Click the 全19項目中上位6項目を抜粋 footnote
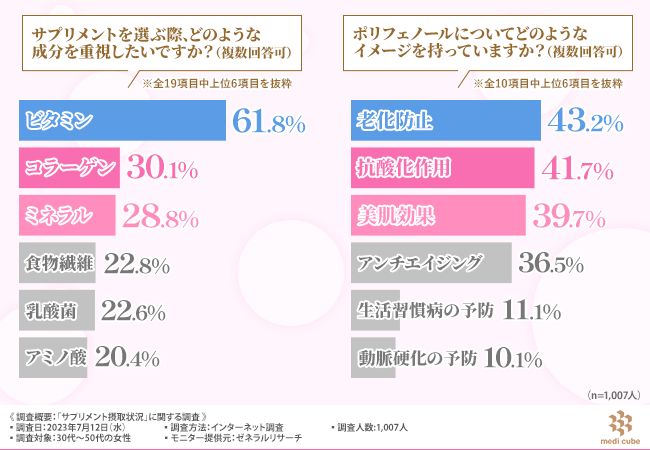Viewport: 650px width, 450px height. pos(227,83)
